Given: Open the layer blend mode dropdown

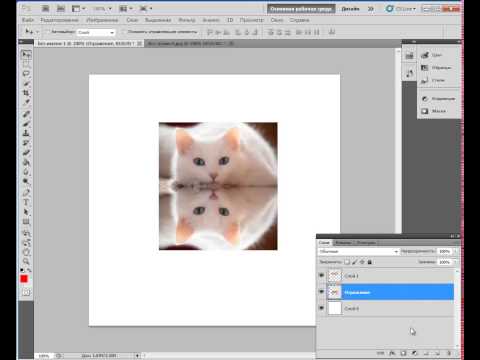Looking at the screenshot, I should click(358, 251).
